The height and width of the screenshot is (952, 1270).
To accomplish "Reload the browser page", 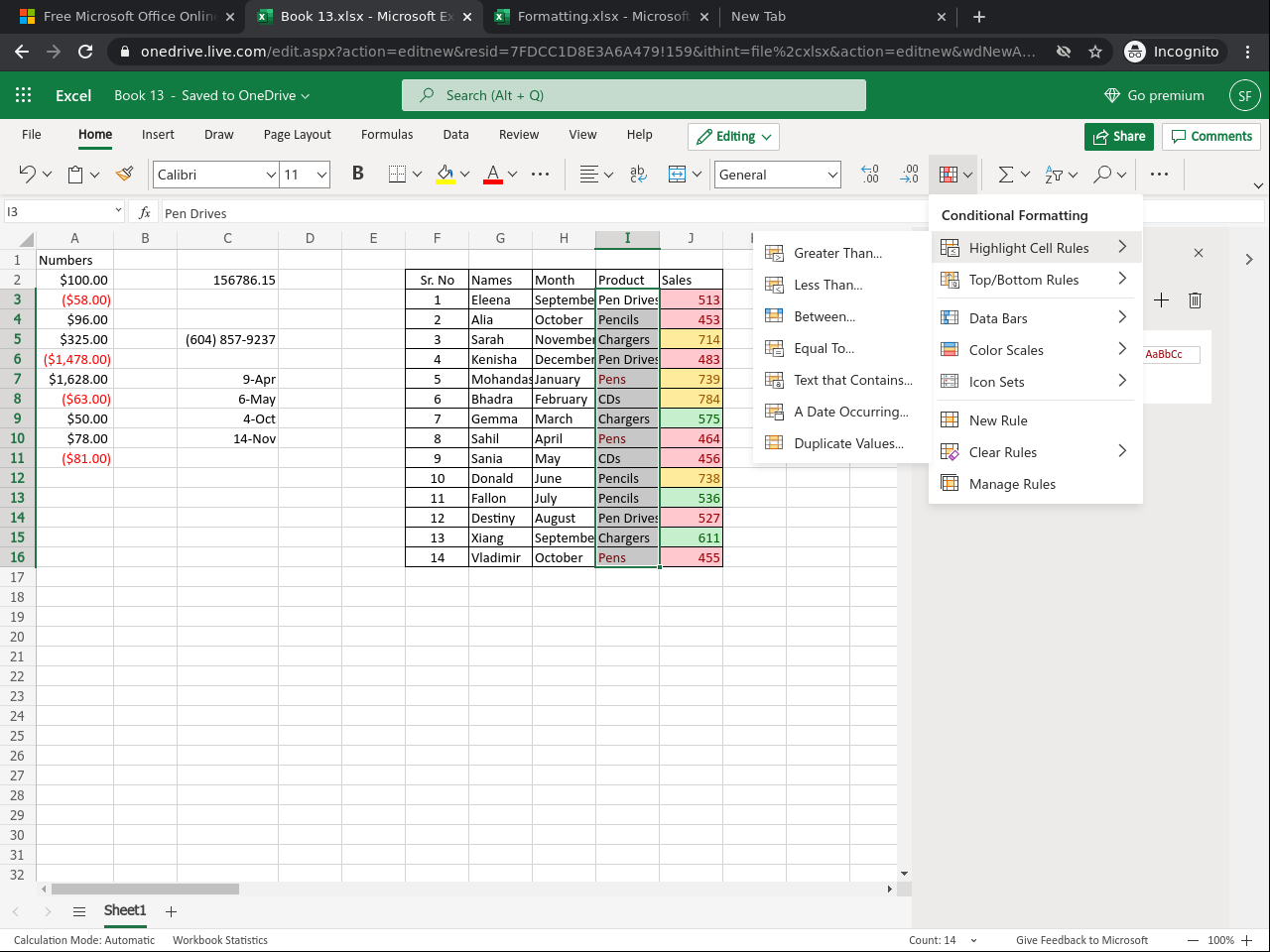I will [x=85, y=52].
